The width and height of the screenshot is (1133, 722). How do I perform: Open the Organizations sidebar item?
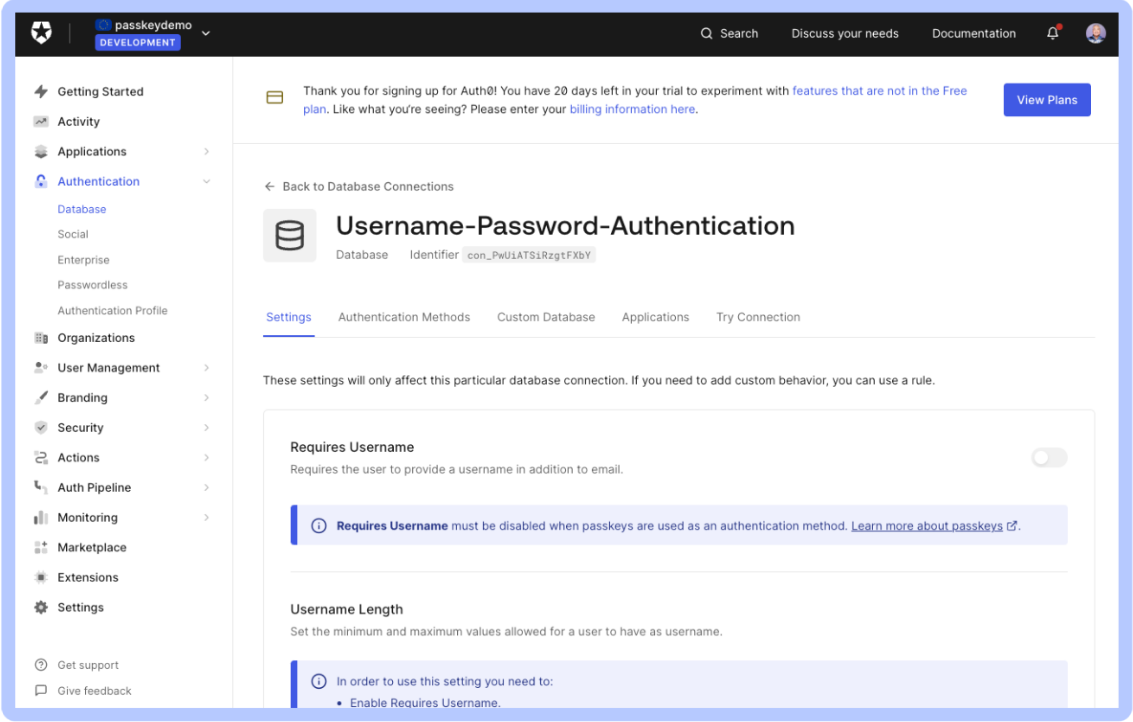click(x=96, y=338)
